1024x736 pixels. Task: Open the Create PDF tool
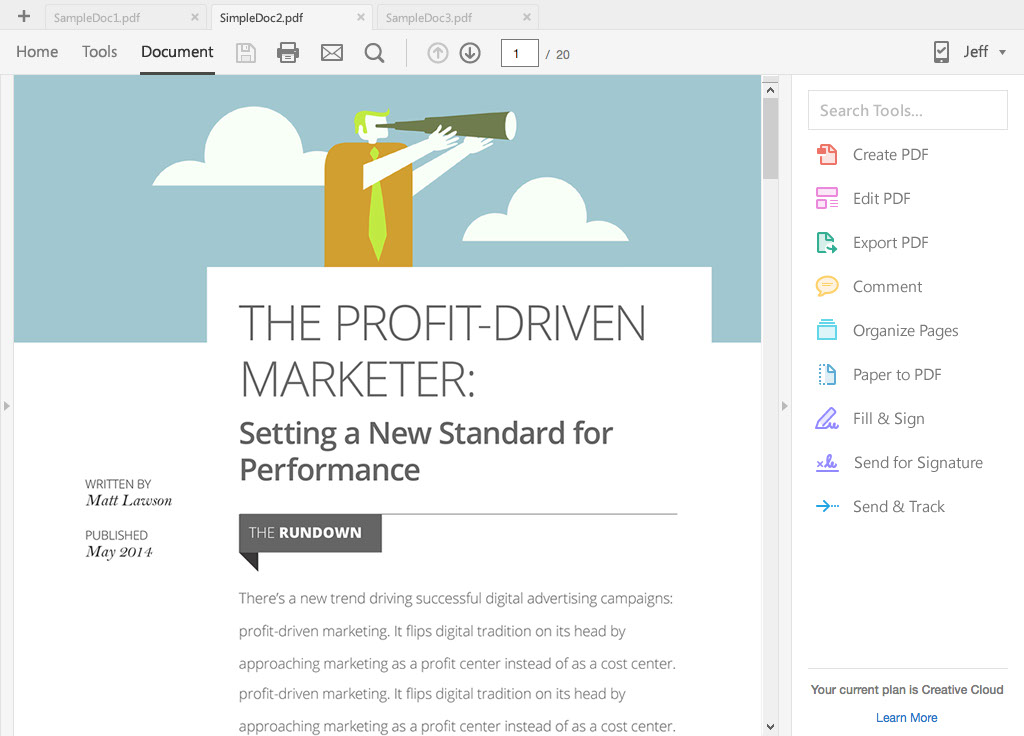890,154
